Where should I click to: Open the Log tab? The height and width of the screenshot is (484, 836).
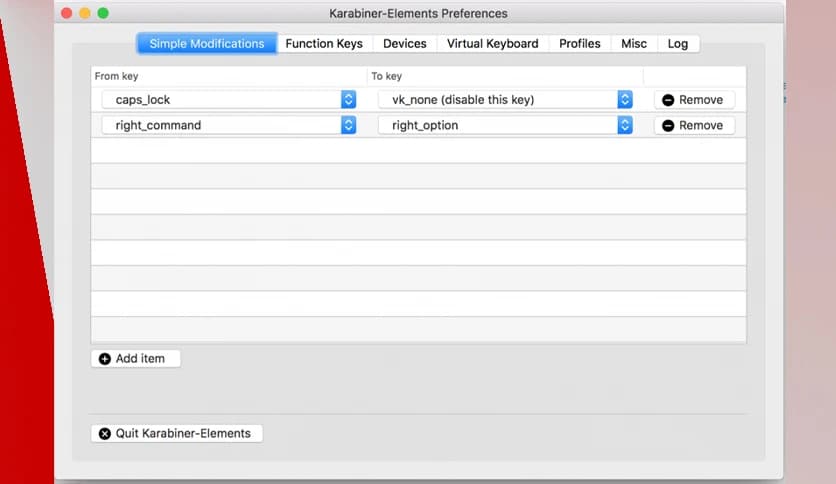678,44
